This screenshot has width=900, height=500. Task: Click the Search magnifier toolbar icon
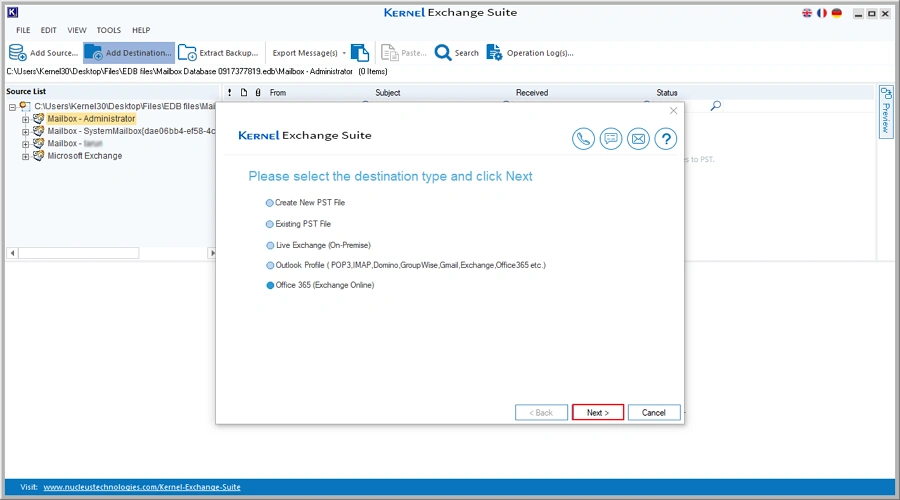click(443, 53)
